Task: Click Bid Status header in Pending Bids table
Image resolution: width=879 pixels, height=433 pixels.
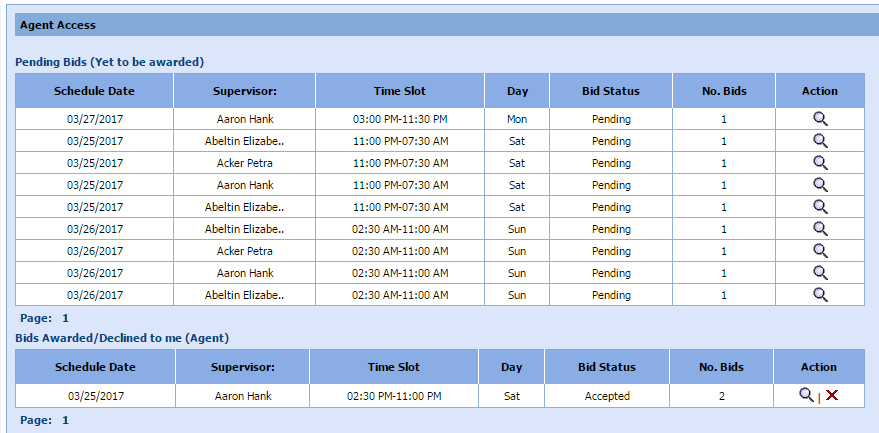Action: coord(610,91)
